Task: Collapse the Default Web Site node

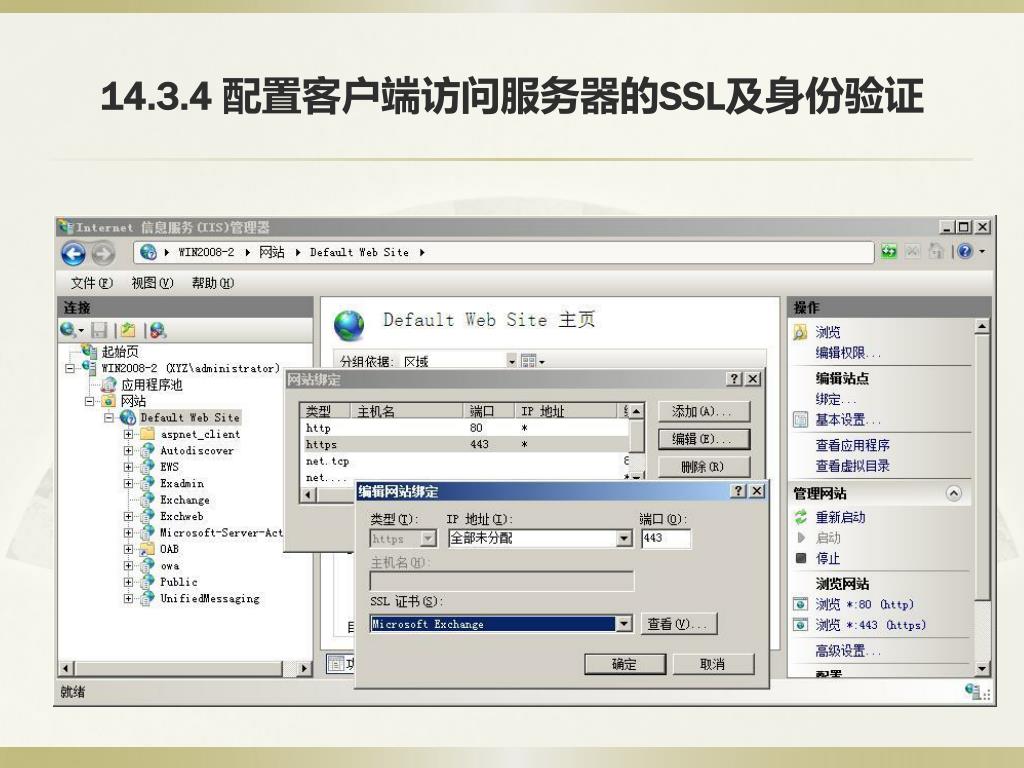Action: (109, 417)
